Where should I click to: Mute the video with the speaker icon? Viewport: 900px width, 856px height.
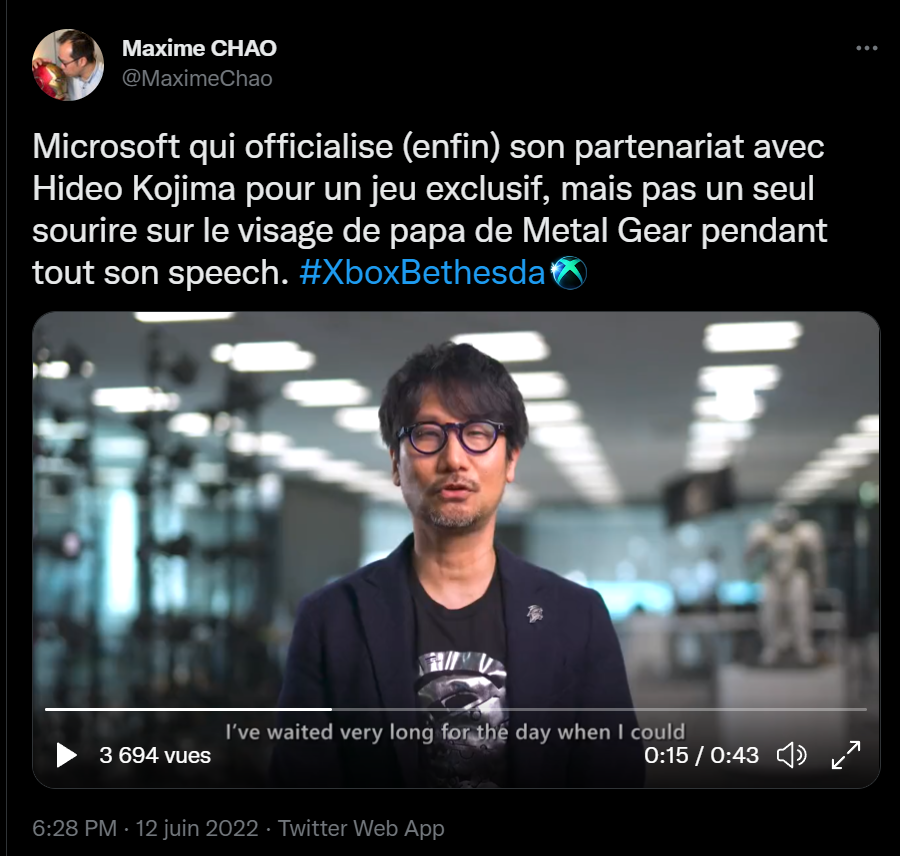(x=792, y=755)
